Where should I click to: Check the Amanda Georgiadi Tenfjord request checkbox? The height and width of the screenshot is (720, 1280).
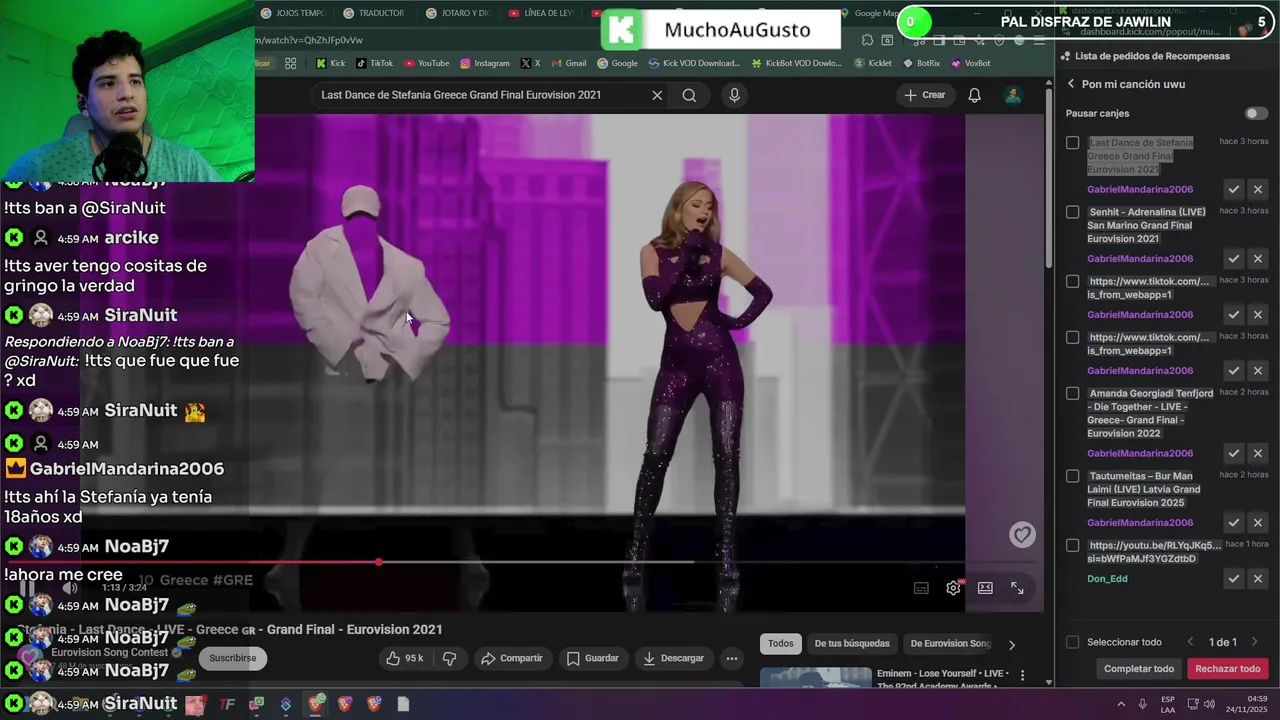1072,394
